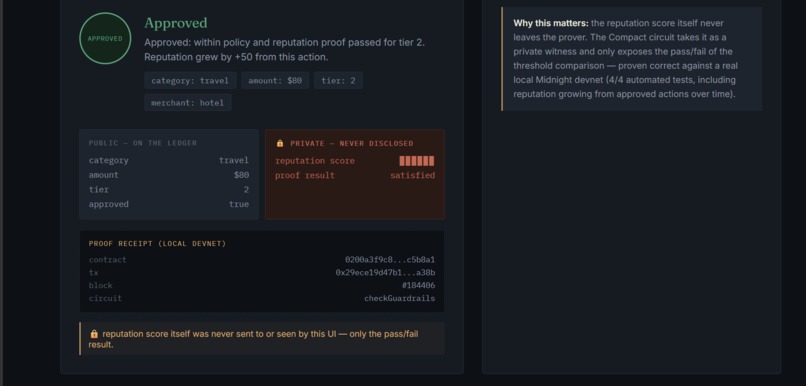
Task: Click the 'tx' label in receipt
Action: [x=94, y=273]
